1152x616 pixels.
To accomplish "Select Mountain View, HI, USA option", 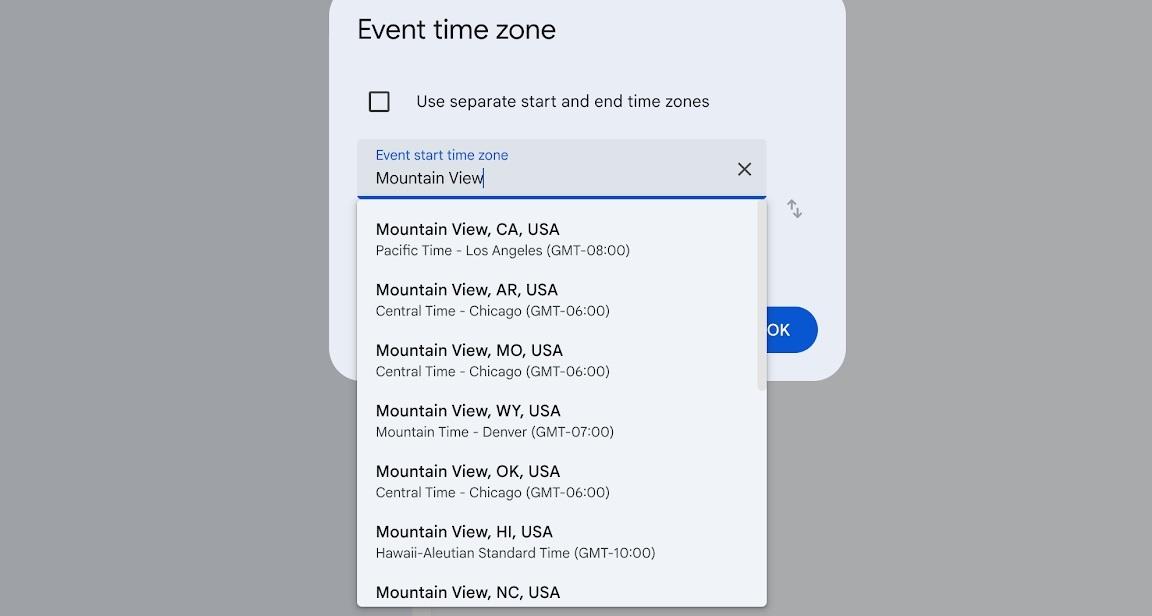I will (x=464, y=532).
